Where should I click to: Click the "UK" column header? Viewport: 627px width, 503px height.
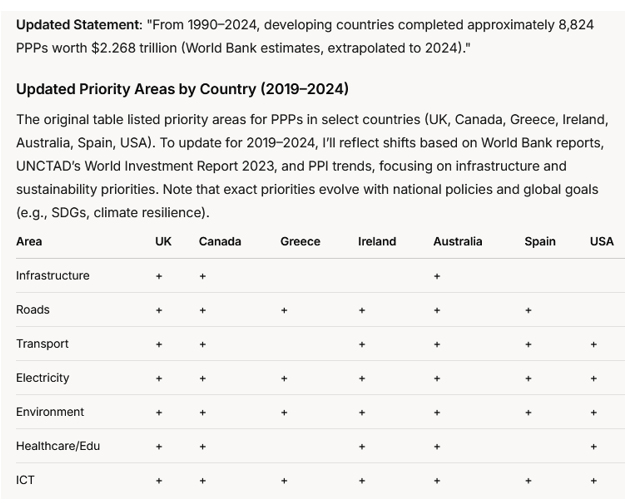tap(163, 241)
